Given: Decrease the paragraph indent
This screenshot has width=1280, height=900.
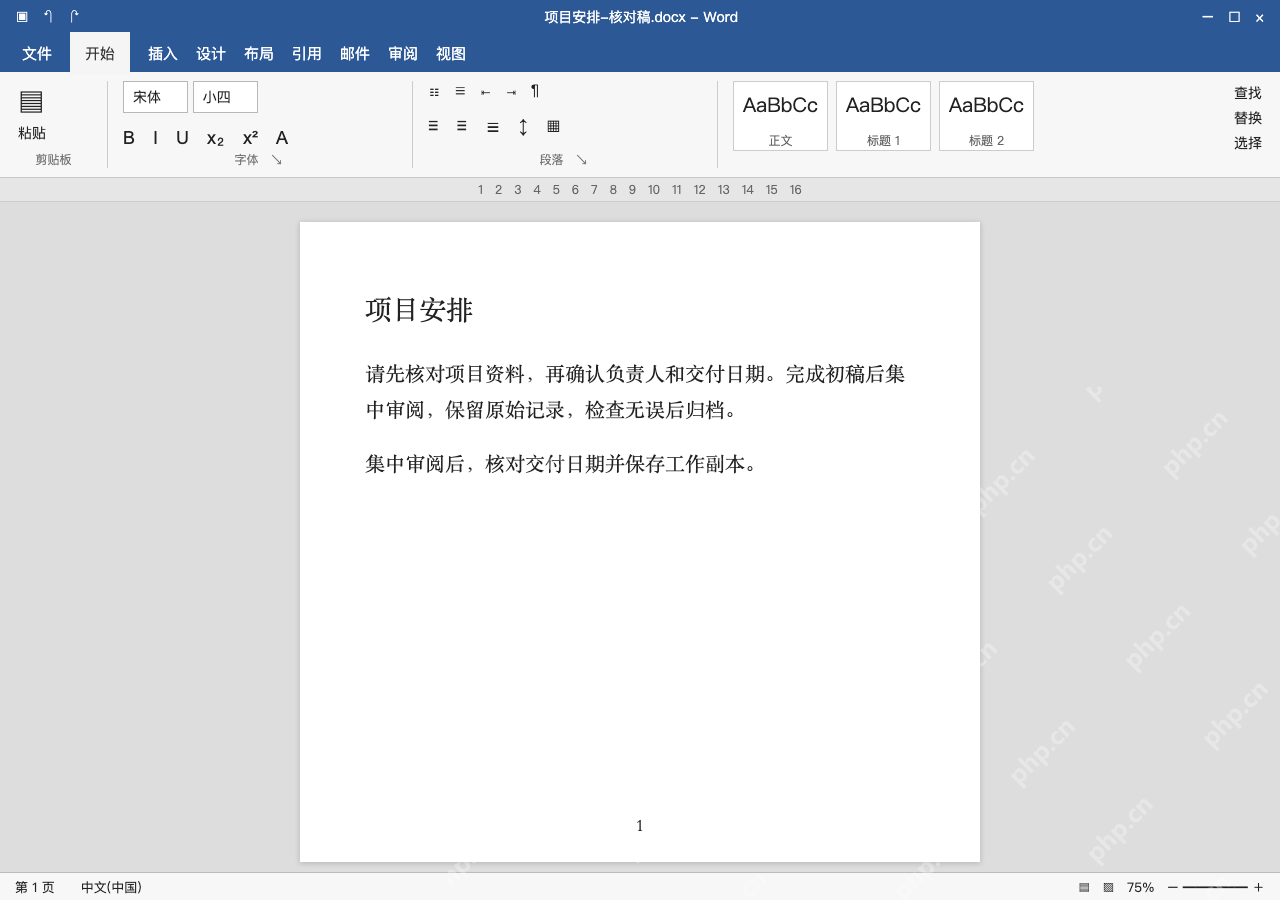Looking at the screenshot, I should tap(485, 92).
